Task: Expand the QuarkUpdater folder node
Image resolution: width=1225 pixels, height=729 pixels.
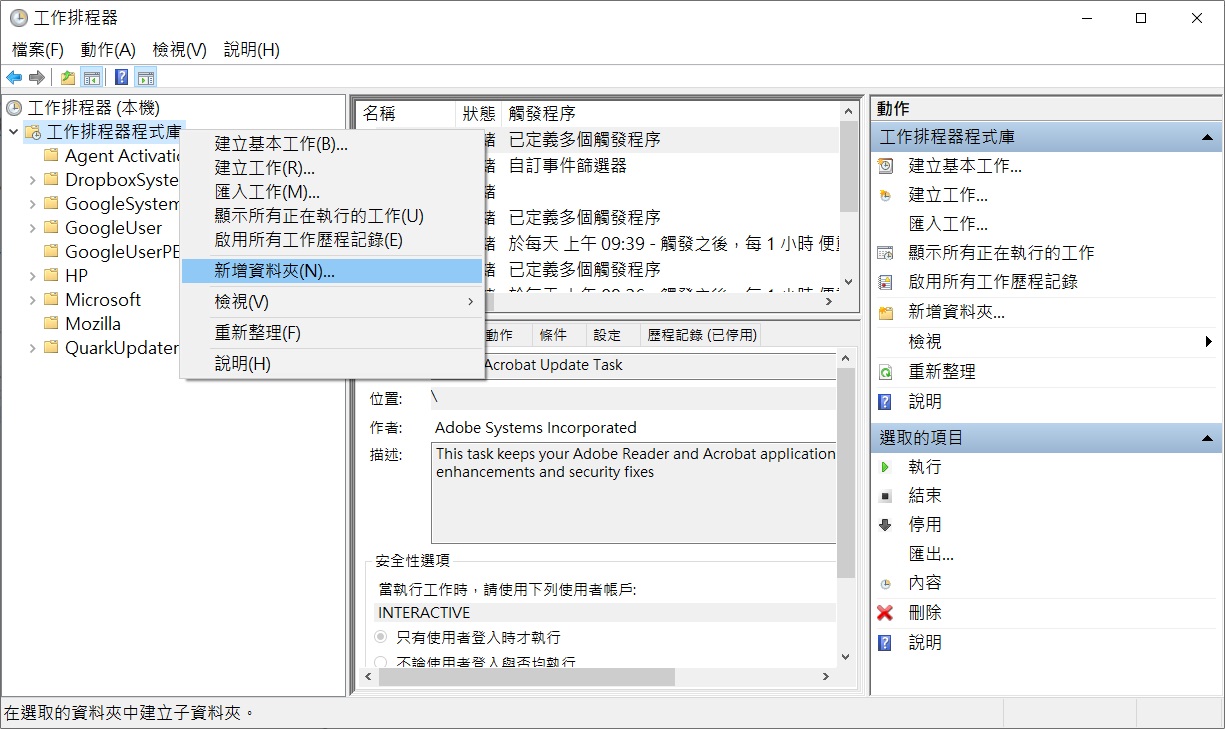Action: click(x=32, y=348)
